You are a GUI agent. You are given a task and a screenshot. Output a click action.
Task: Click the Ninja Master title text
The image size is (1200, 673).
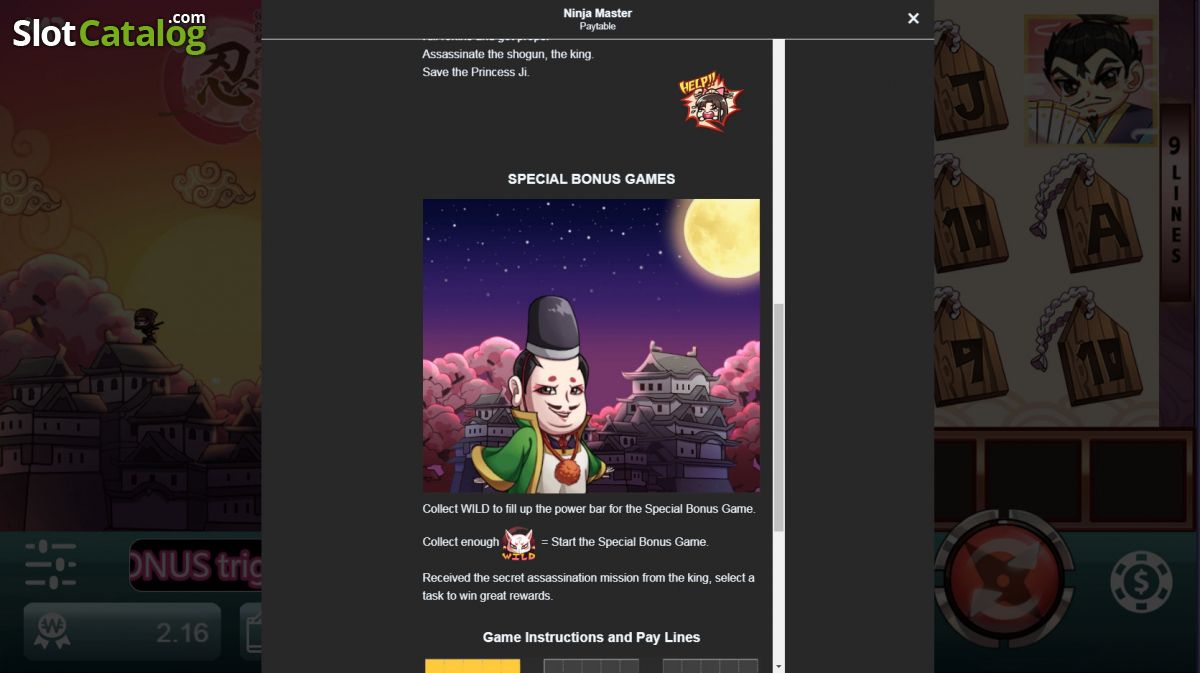[x=598, y=13]
